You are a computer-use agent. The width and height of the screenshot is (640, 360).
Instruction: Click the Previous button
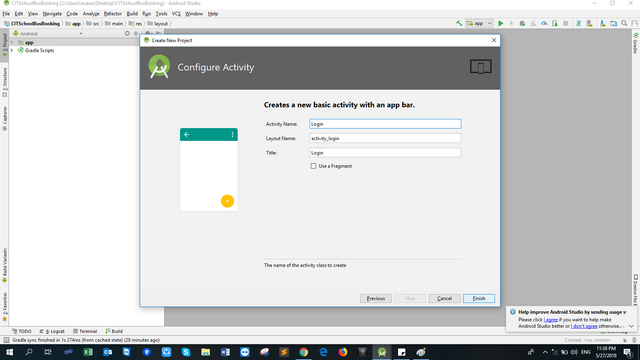(376, 298)
